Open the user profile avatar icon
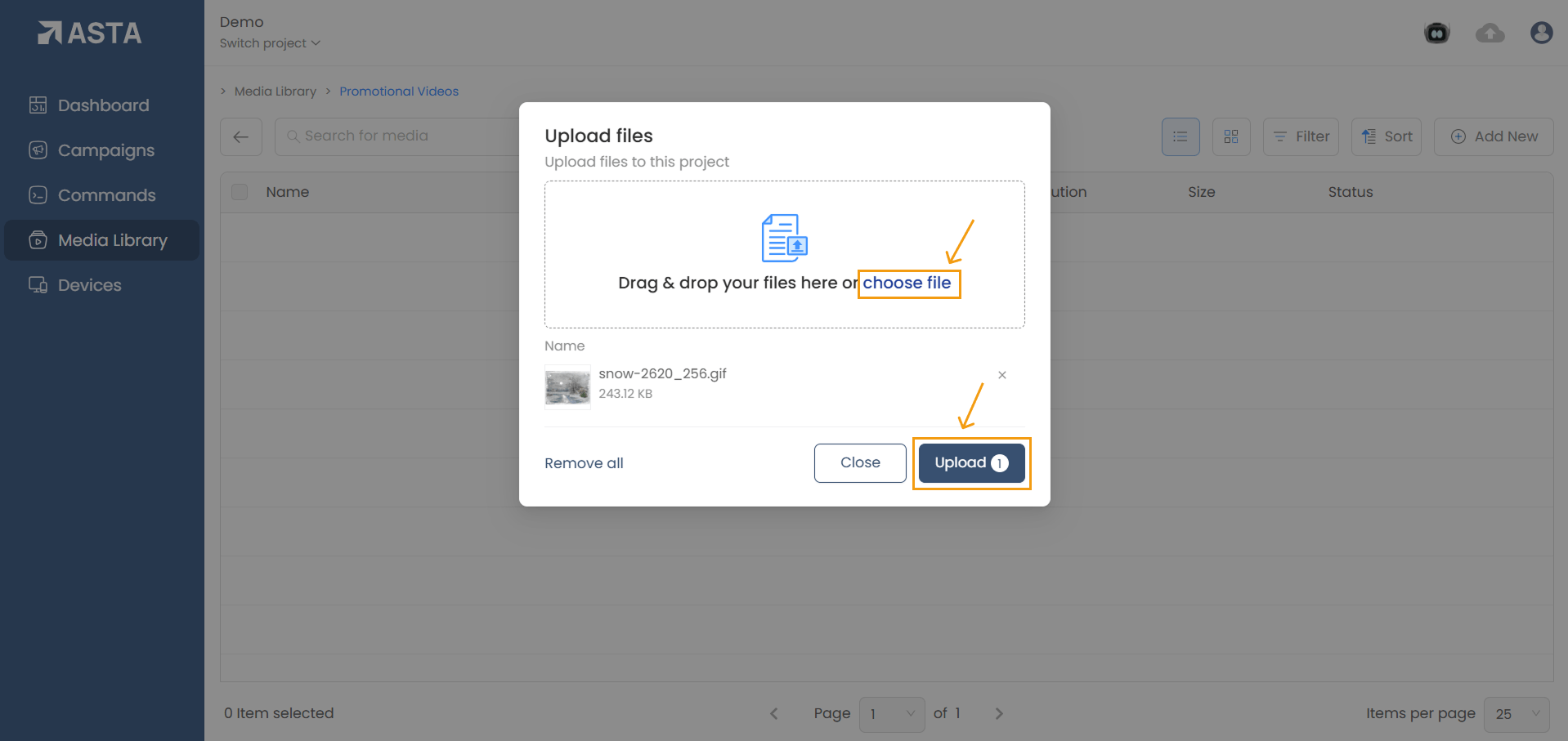Viewport: 1568px width, 741px height. (x=1541, y=33)
